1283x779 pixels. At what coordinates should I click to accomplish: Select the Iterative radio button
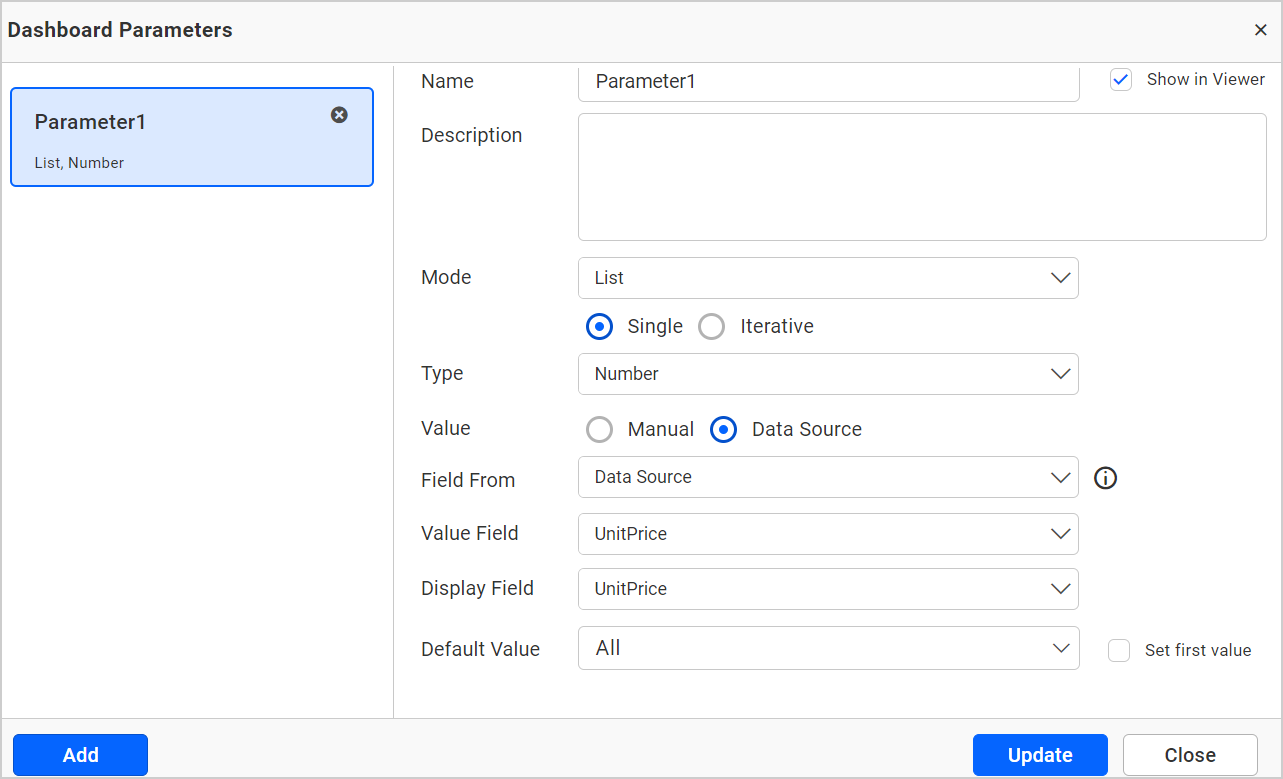(x=711, y=326)
